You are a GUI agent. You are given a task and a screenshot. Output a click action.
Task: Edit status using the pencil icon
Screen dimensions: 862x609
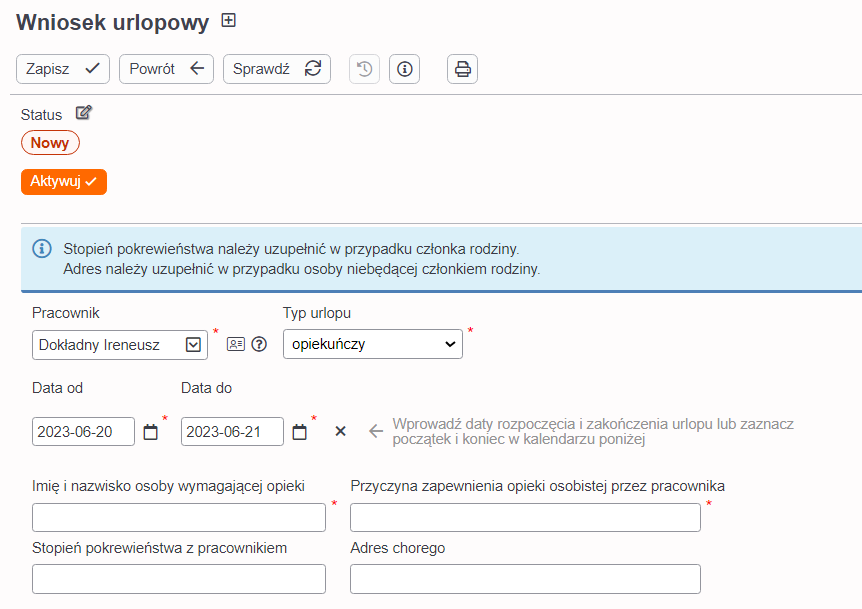(x=84, y=113)
